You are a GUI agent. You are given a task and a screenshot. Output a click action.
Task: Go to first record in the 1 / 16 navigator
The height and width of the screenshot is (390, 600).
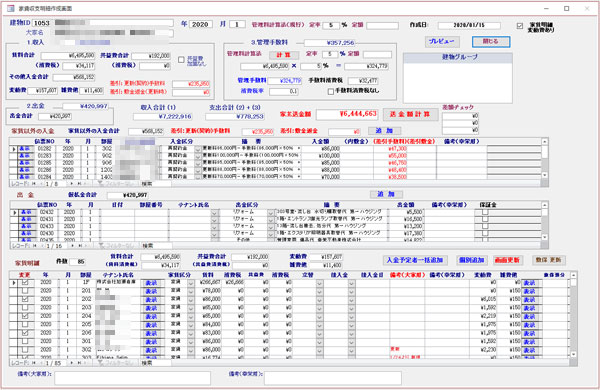[x=34, y=246]
